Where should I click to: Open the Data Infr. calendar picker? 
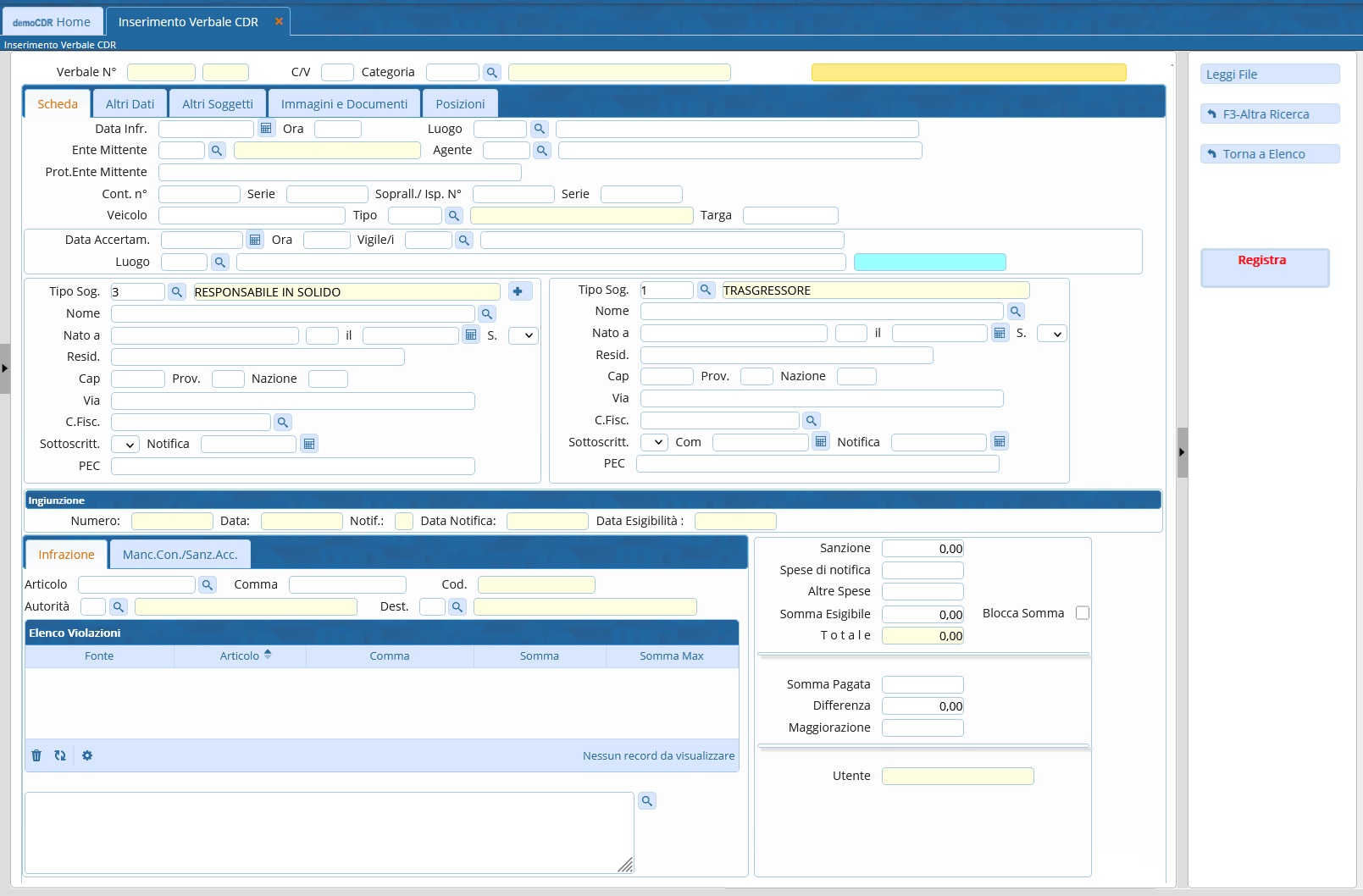pos(266,129)
